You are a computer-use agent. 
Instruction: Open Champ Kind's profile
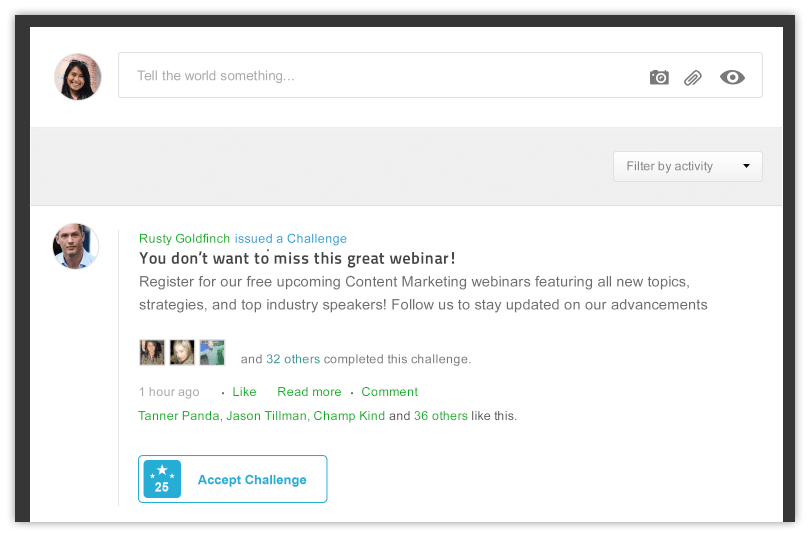349,416
